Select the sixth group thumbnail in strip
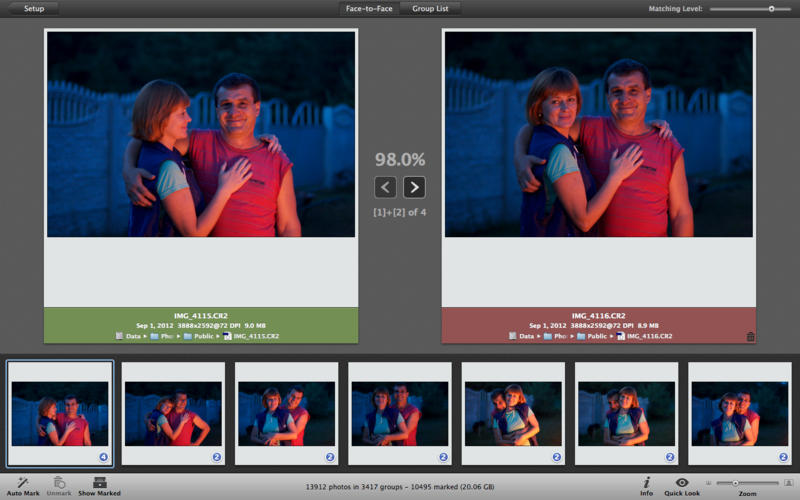Screen dimensions: 800x500 pos(627,414)
